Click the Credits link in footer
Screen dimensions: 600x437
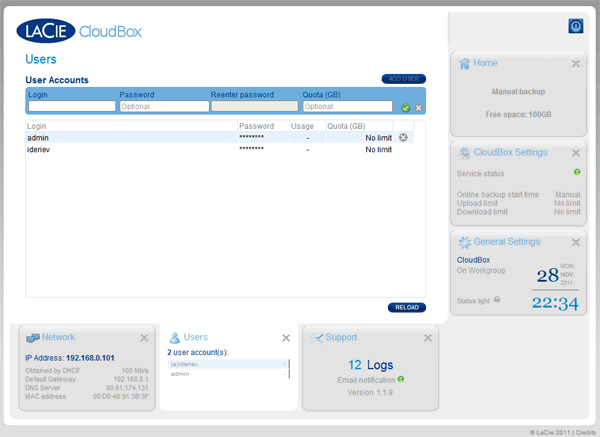(585, 432)
